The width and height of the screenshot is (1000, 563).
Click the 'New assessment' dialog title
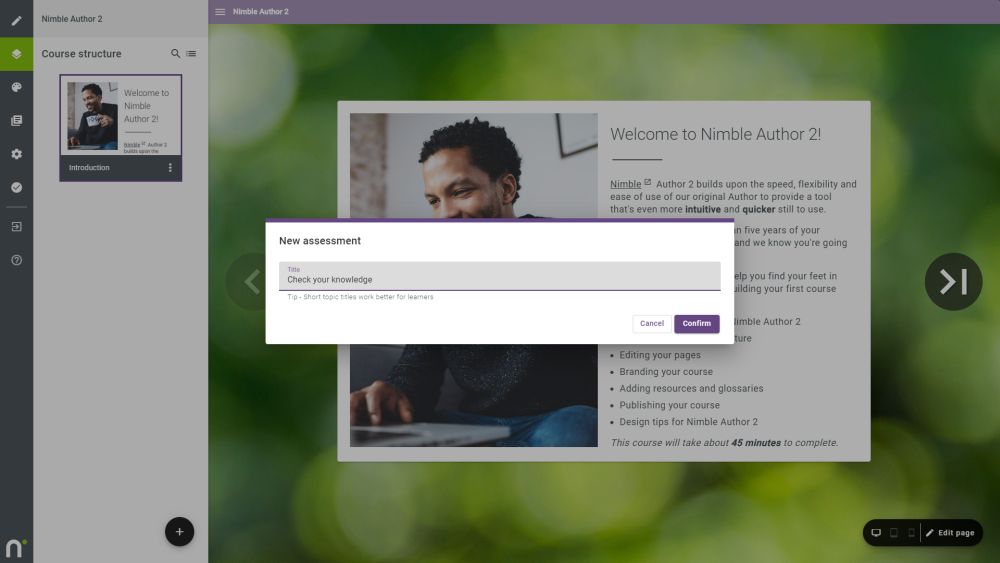click(320, 241)
